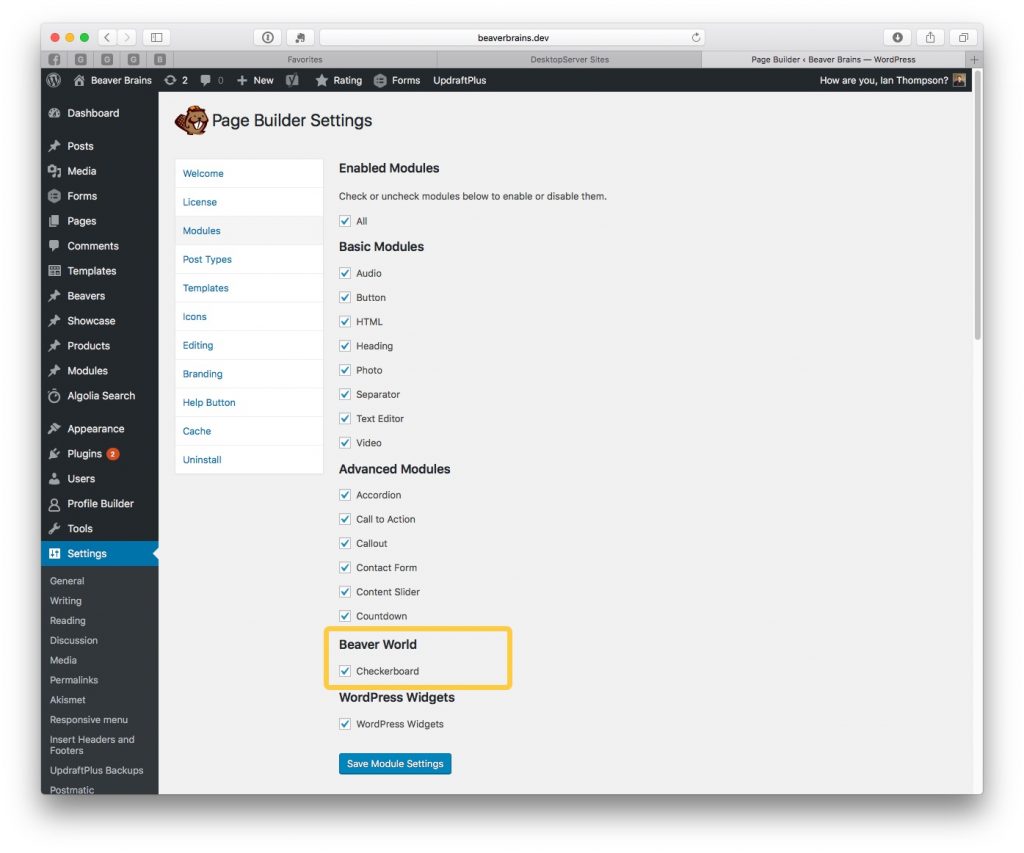1024x853 pixels.
Task: Disable the HTML module checkbox
Action: click(x=345, y=321)
